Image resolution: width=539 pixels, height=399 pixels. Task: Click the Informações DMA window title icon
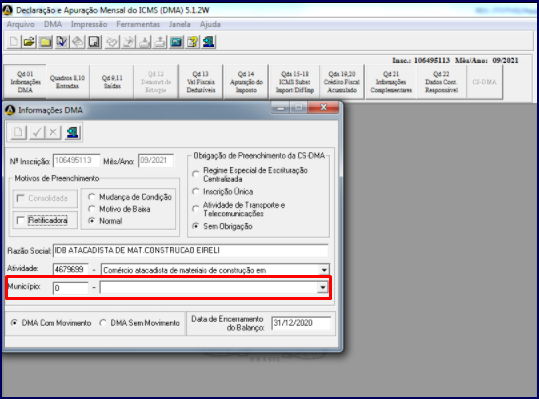pyautogui.click(x=10, y=110)
